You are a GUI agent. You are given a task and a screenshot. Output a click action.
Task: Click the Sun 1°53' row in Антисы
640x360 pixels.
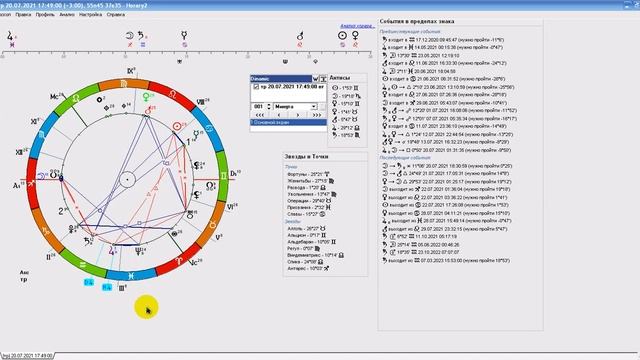coord(345,88)
